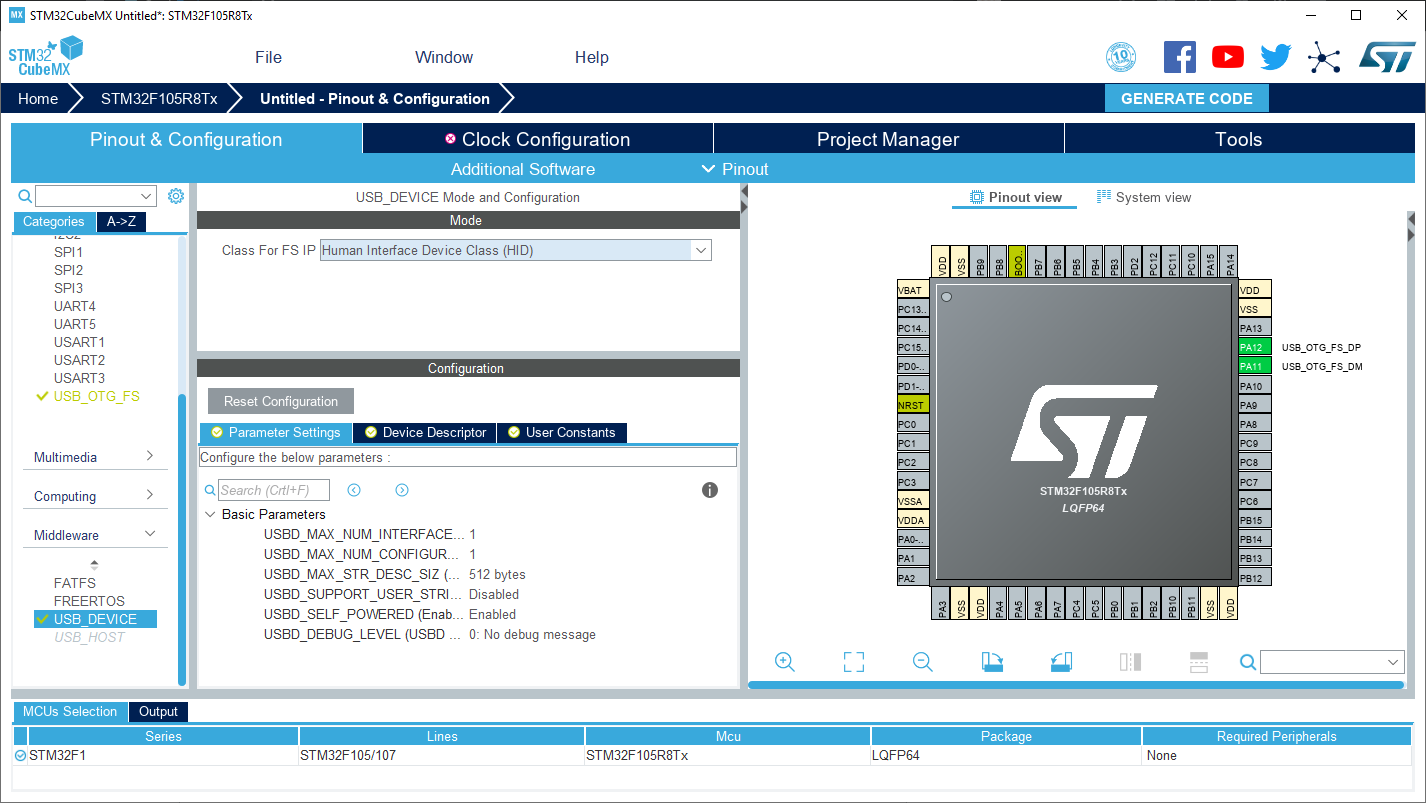
Task: Switch to the A->Z list tab
Action: (x=122, y=222)
